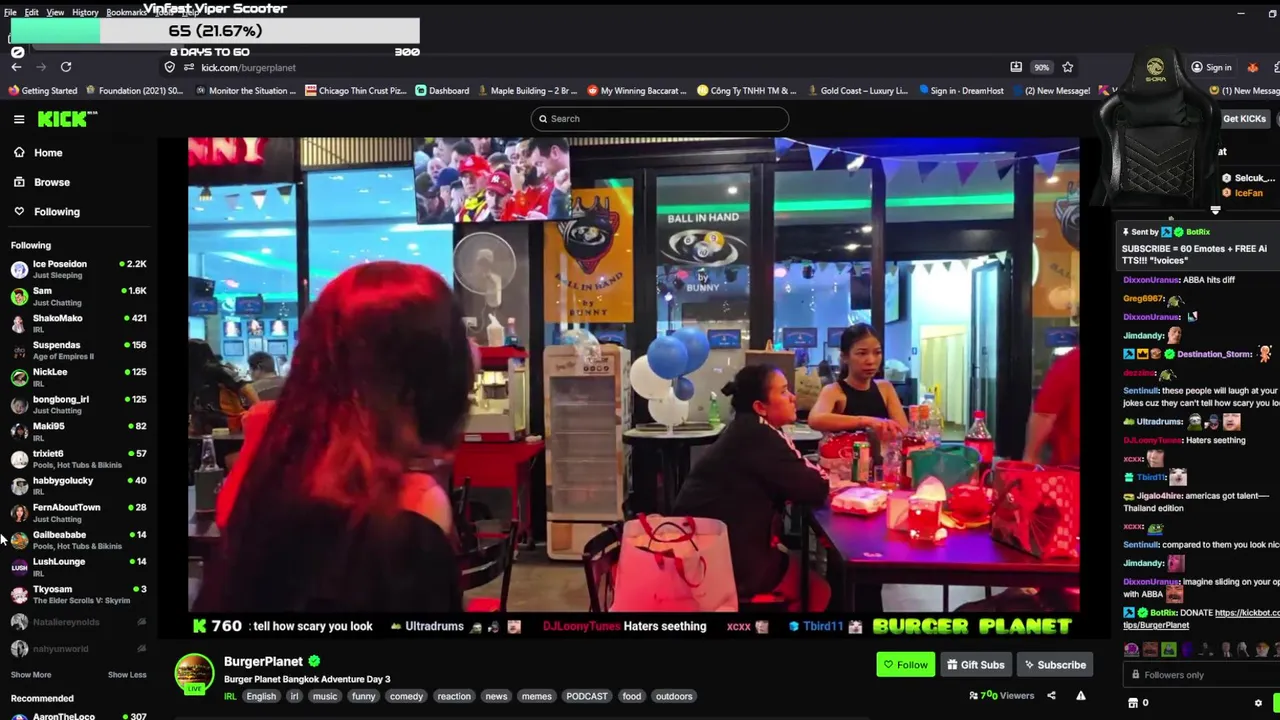Screen dimensions: 1280x720
Task: Collapse the pinned message chevron in chat
Action: pyautogui.click(x=1215, y=211)
